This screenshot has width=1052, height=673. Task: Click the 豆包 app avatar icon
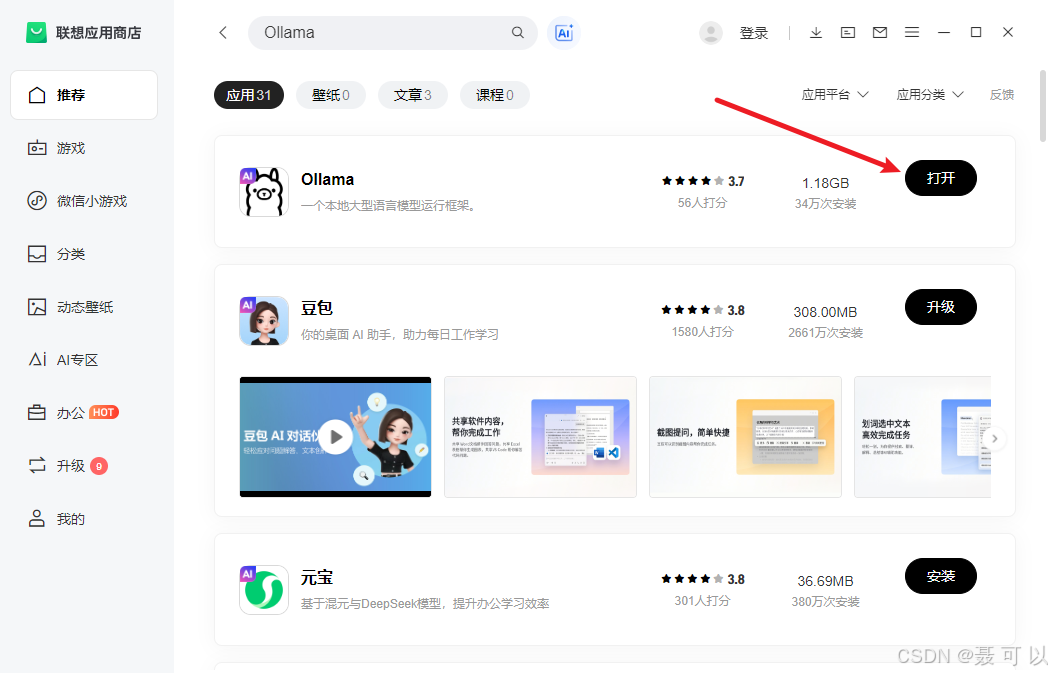click(x=264, y=321)
